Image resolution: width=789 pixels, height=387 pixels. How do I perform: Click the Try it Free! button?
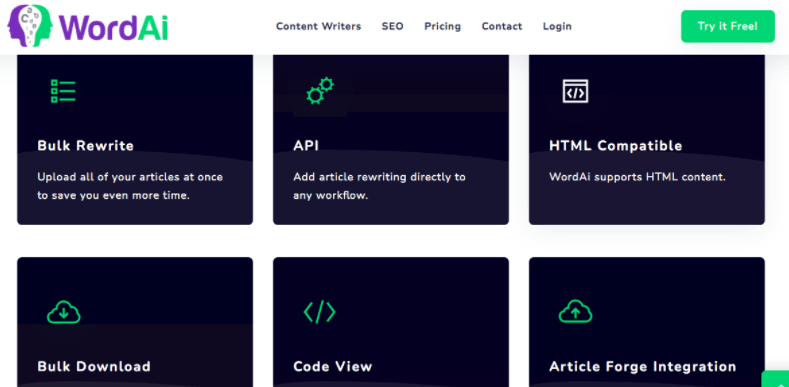click(728, 26)
